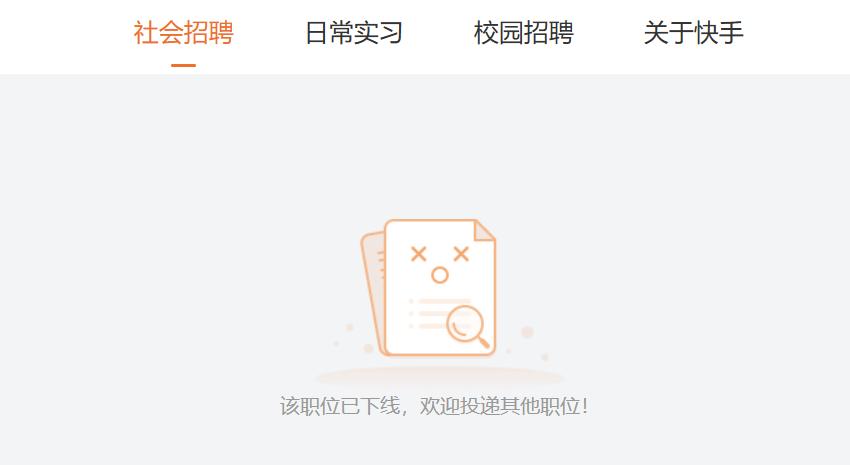The width and height of the screenshot is (850, 465).
Task: Click the blank header area left of 社会招聘
Action: point(65,36)
